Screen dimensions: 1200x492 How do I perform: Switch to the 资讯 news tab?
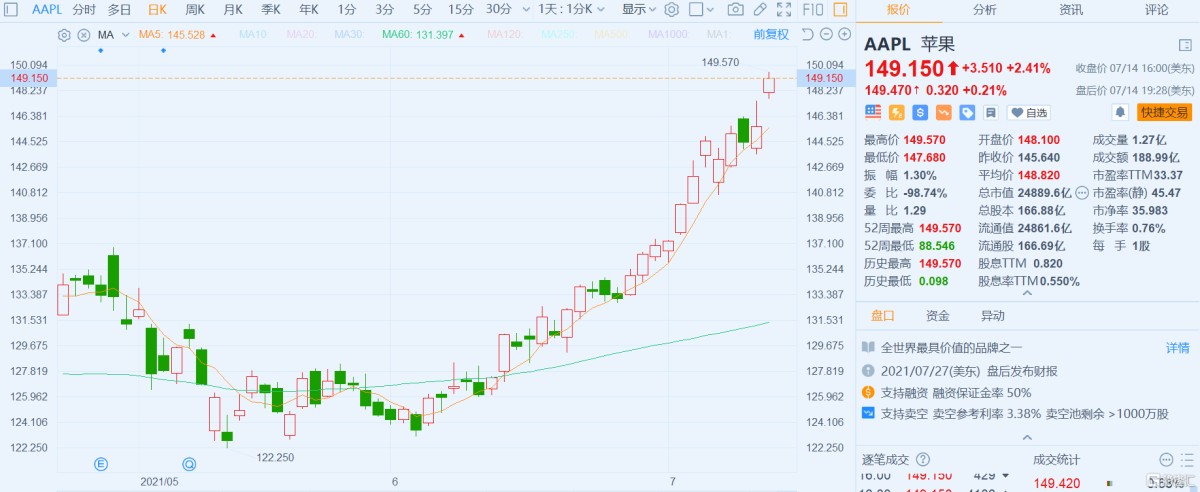pyautogui.click(x=1071, y=10)
